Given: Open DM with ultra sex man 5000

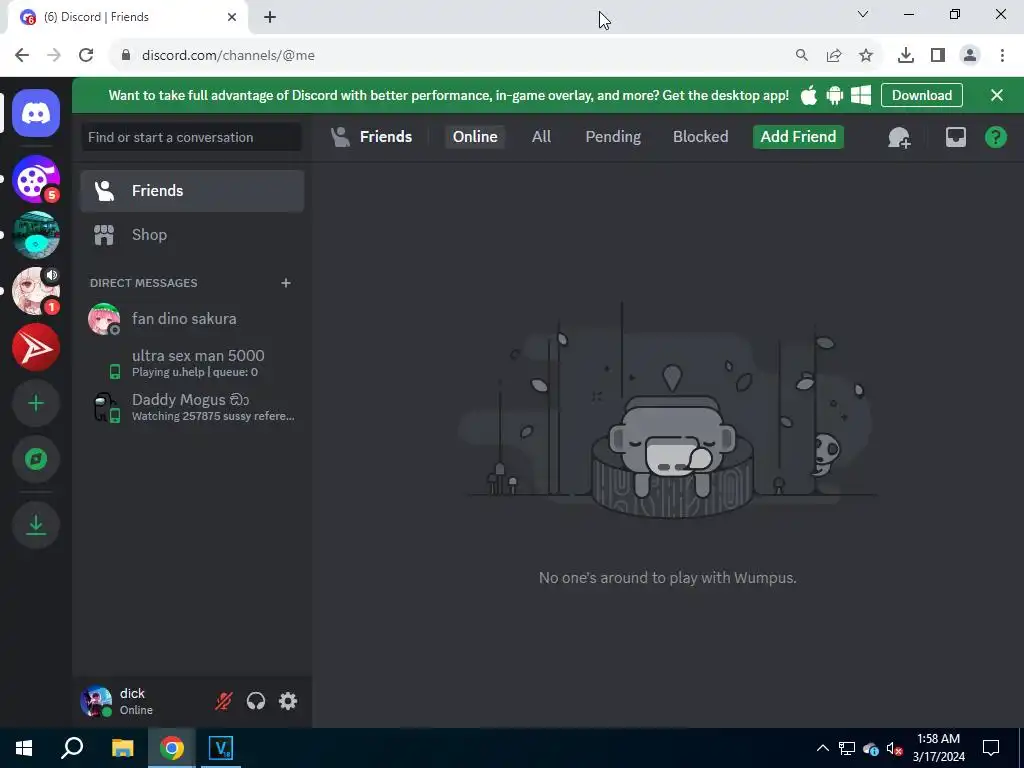Looking at the screenshot, I should pyautogui.click(x=193, y=363).
